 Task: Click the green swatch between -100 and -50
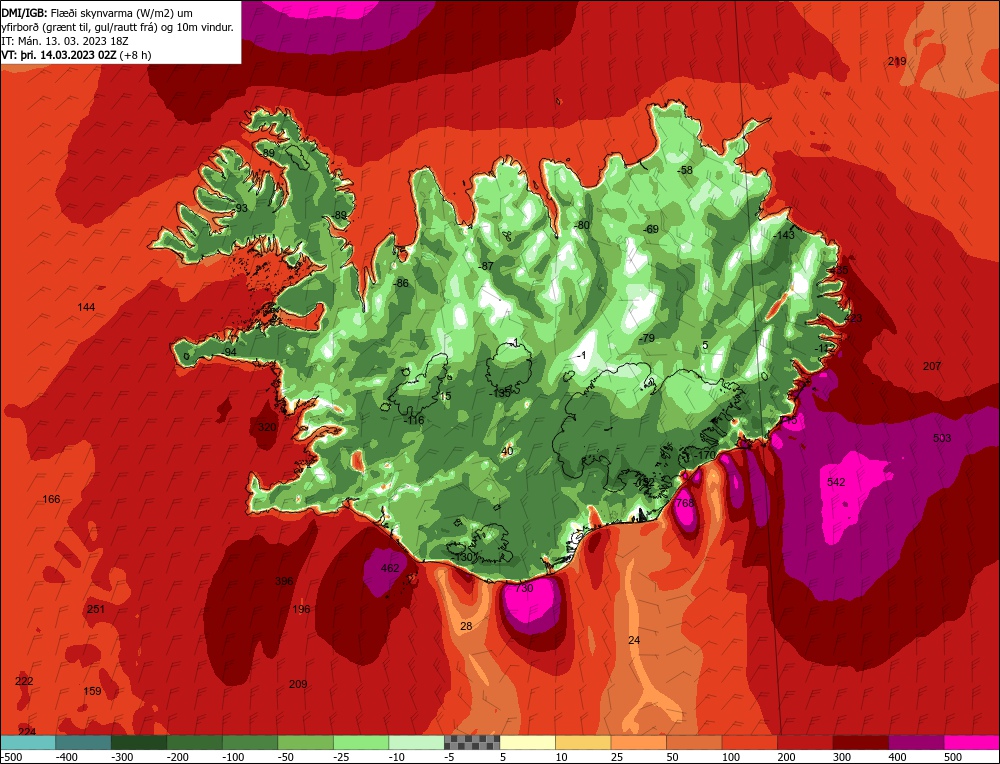249,742
